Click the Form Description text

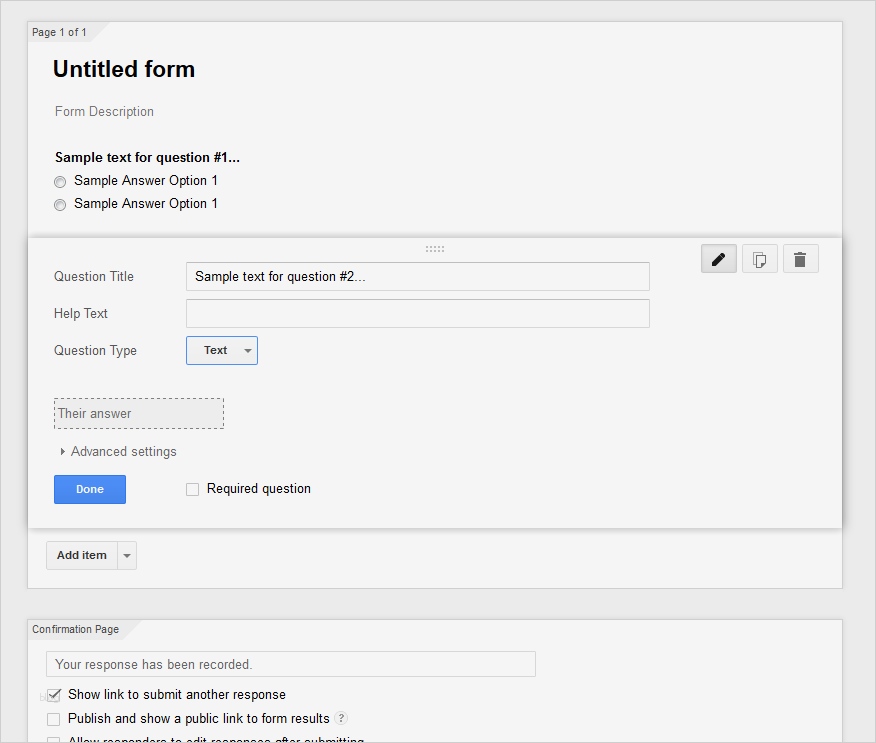click(105, 112)
